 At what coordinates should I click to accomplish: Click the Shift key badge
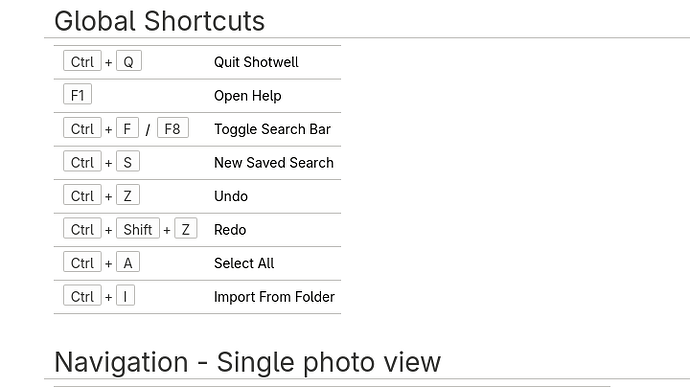pos(138,229)
